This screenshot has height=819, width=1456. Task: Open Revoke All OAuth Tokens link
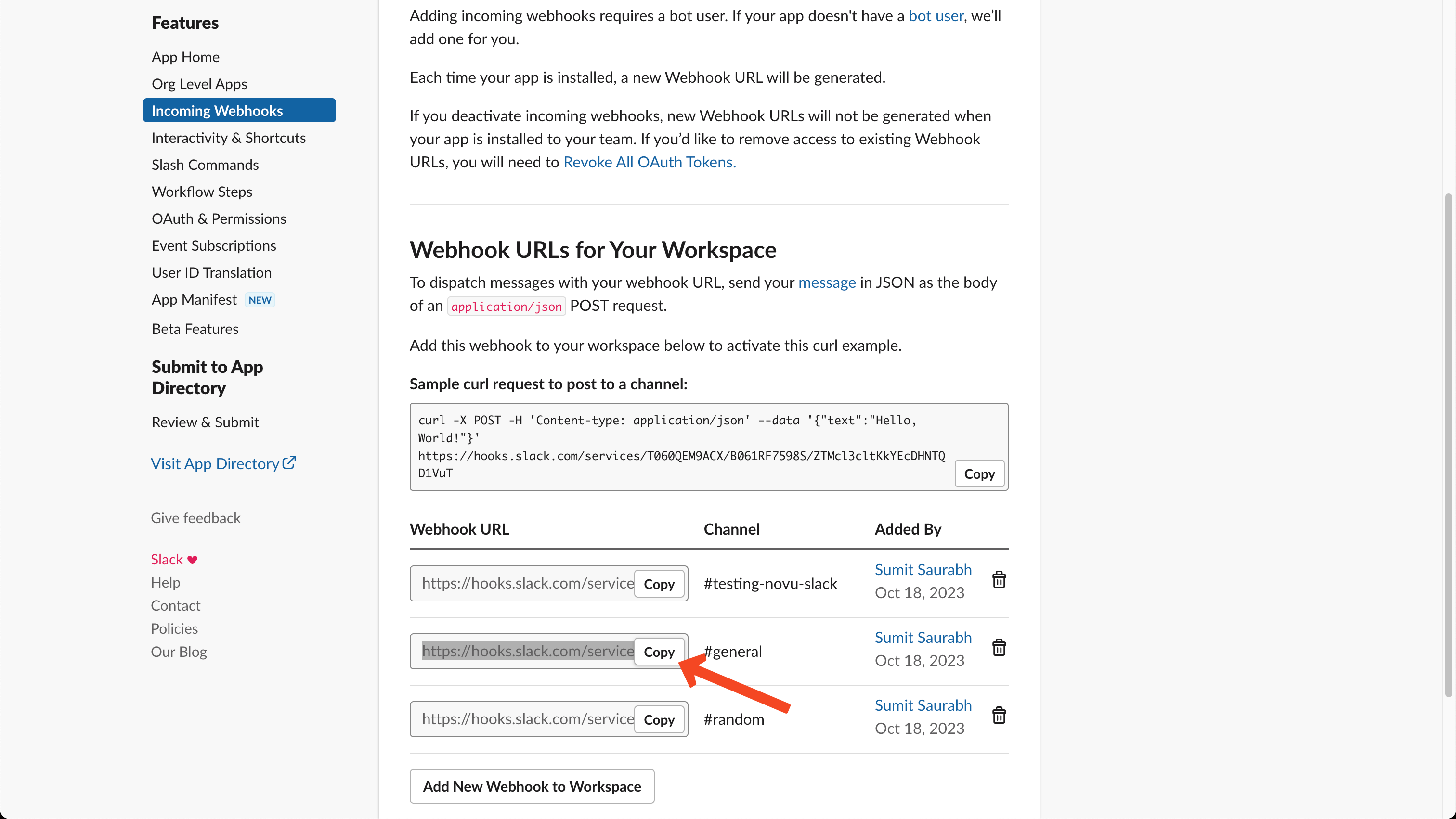click(x=648, y=162)
